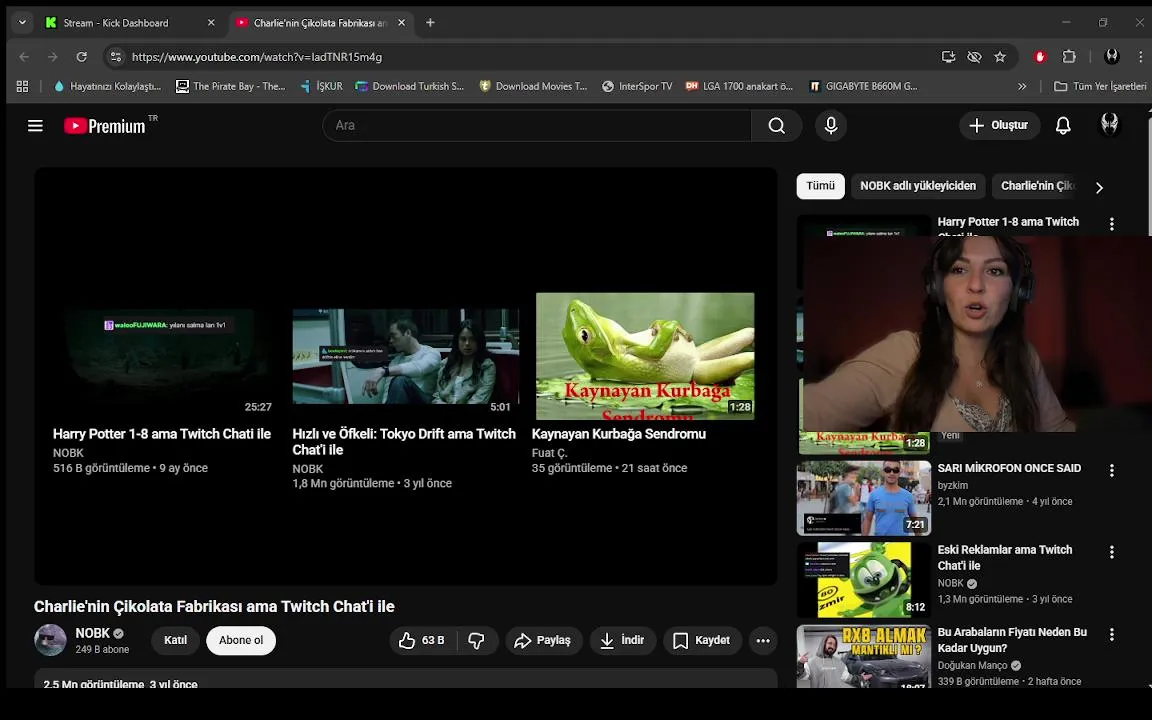The image size is (1152, 720).
Task: Open options menu for Harry Potter sidebar video
Action: [1112, 224]
